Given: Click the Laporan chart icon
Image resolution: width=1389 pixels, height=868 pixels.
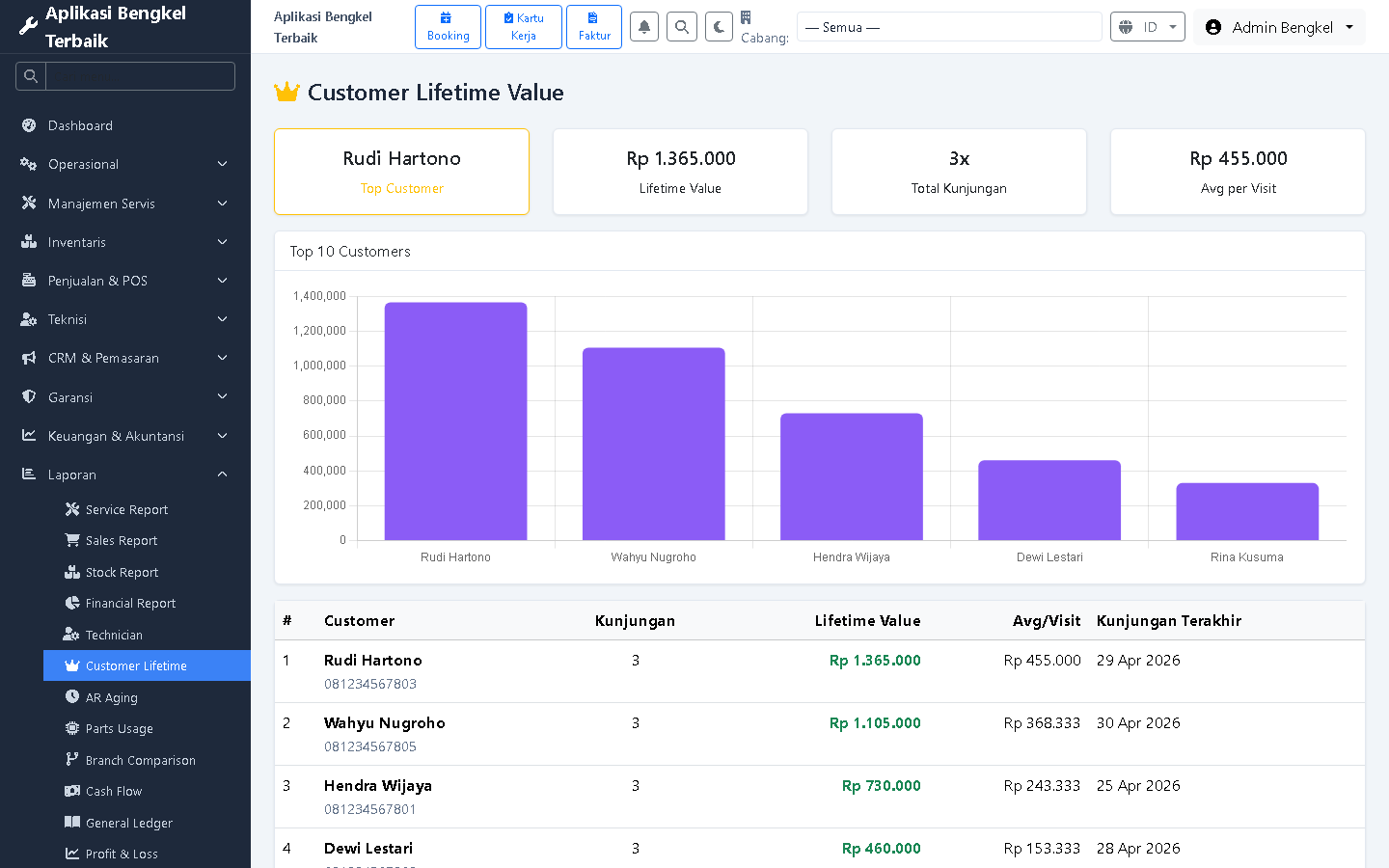Looking at the screenshot, I should point(29,475).
